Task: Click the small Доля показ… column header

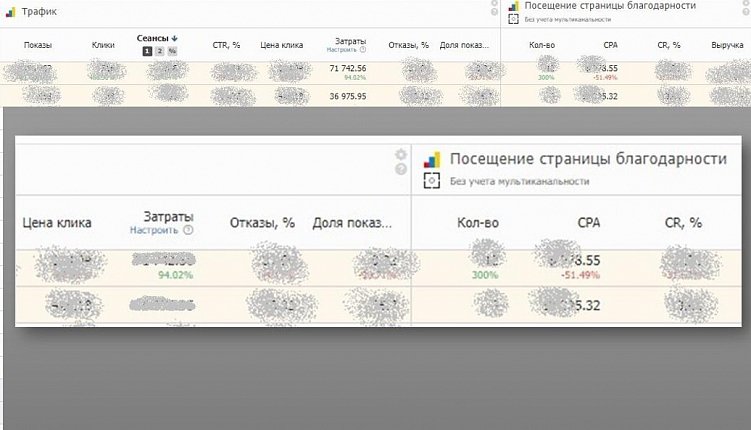Action: (x=464, y=45)
